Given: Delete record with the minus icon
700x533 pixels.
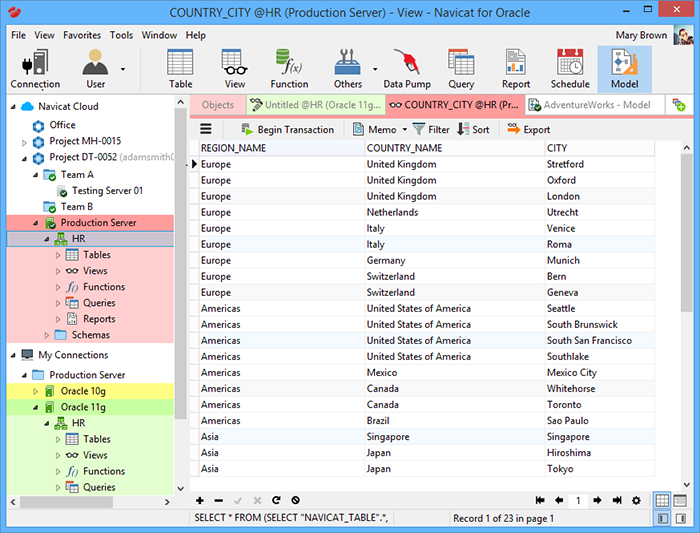Looking at the screenshot, I should pyautogui.click(x=218, y=500).
